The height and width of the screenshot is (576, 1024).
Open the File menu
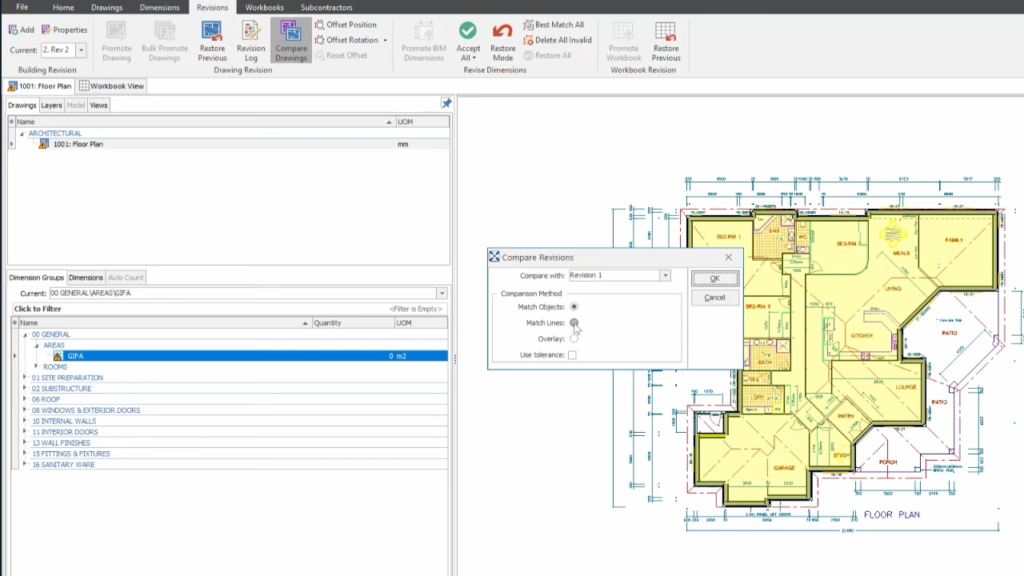[22, 7]
